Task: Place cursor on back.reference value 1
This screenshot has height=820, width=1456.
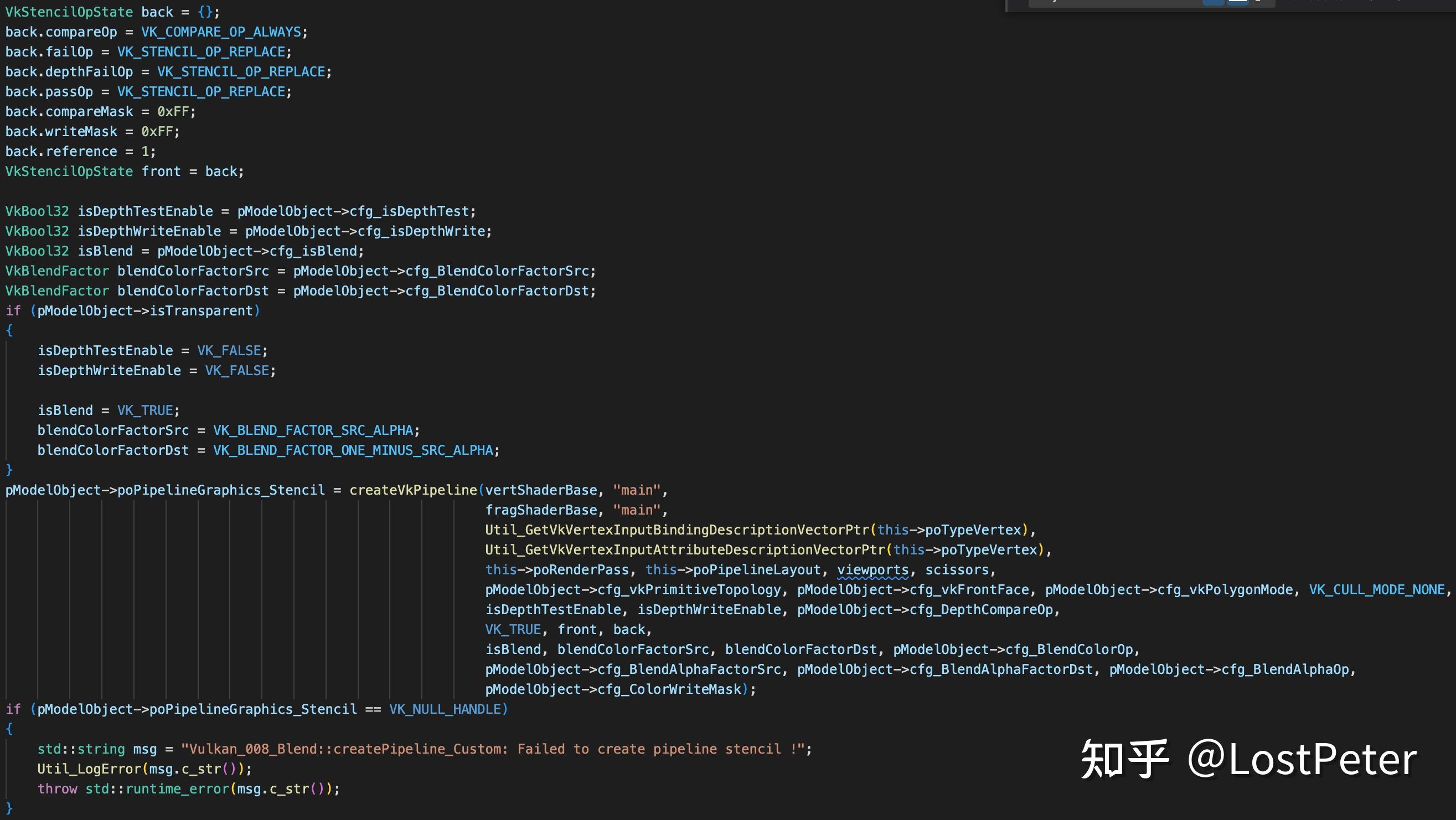Action: point(145,152)
